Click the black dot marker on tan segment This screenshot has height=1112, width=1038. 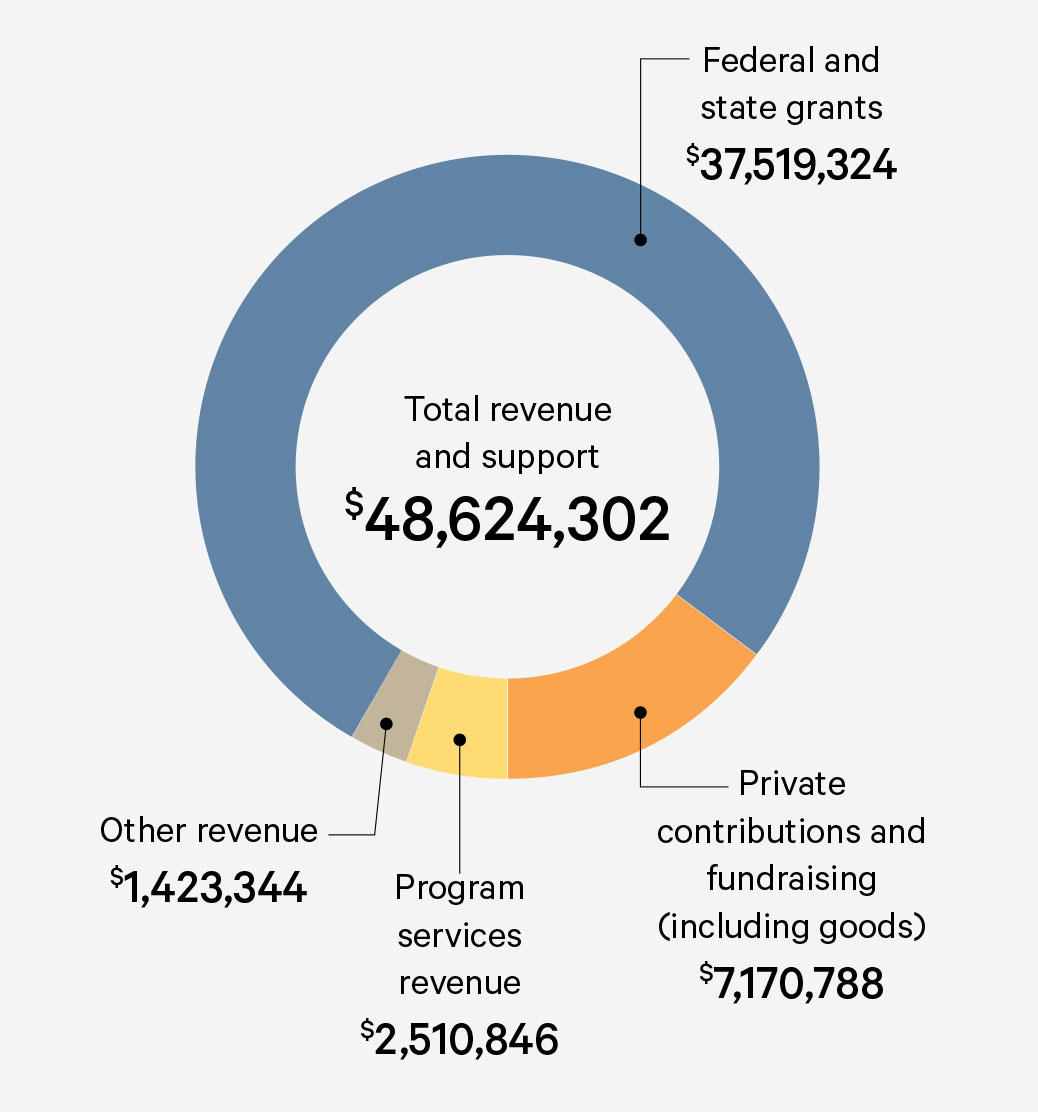coord(387,723)
